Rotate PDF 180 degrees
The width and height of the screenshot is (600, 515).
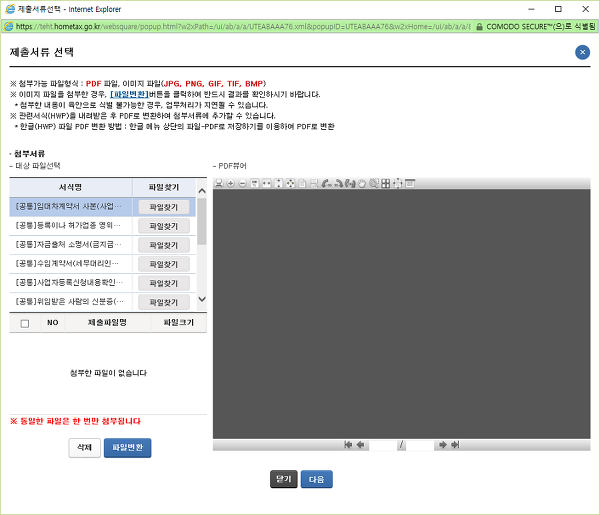(350, 183)
